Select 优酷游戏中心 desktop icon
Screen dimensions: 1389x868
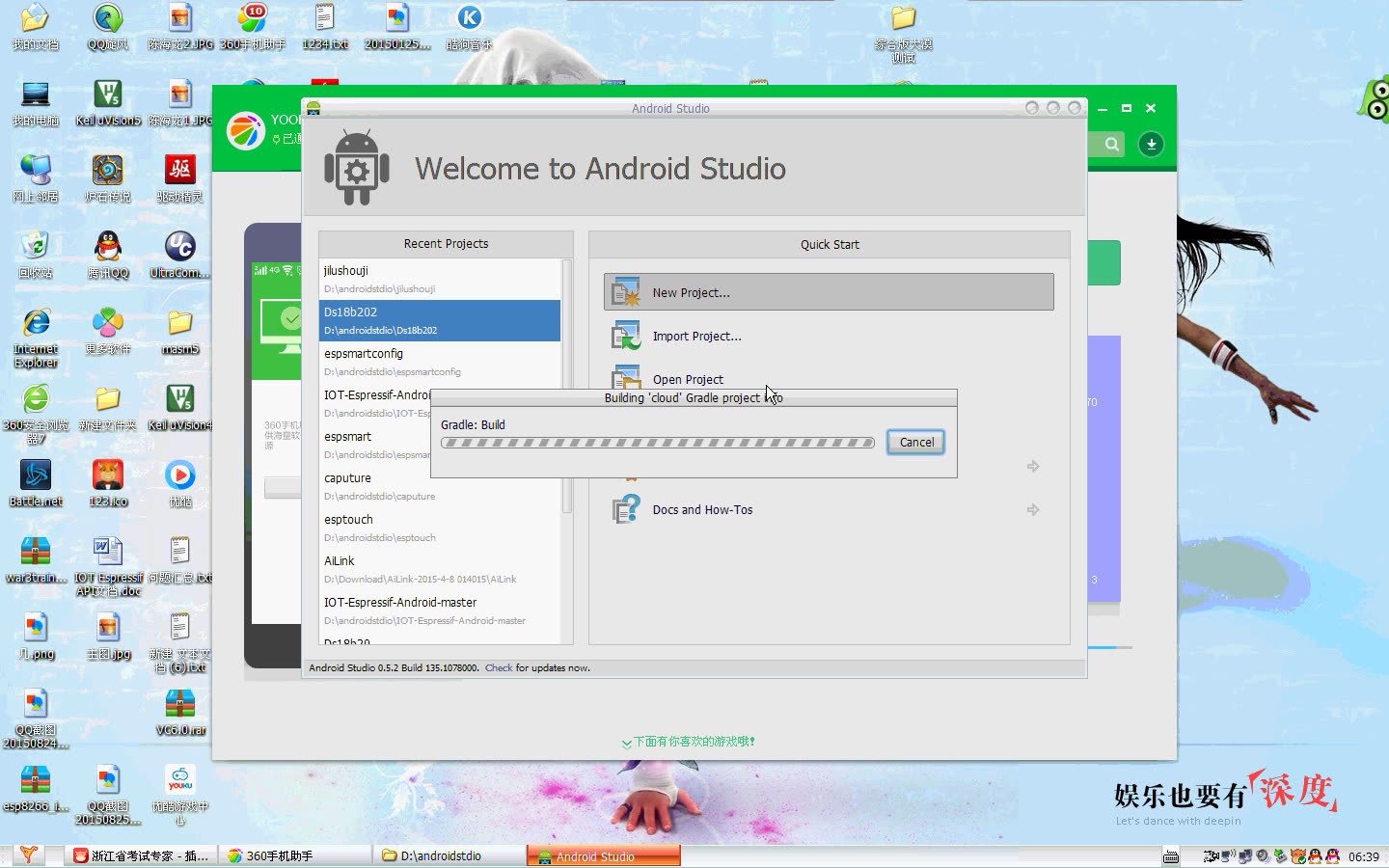(x=180, y=796)
